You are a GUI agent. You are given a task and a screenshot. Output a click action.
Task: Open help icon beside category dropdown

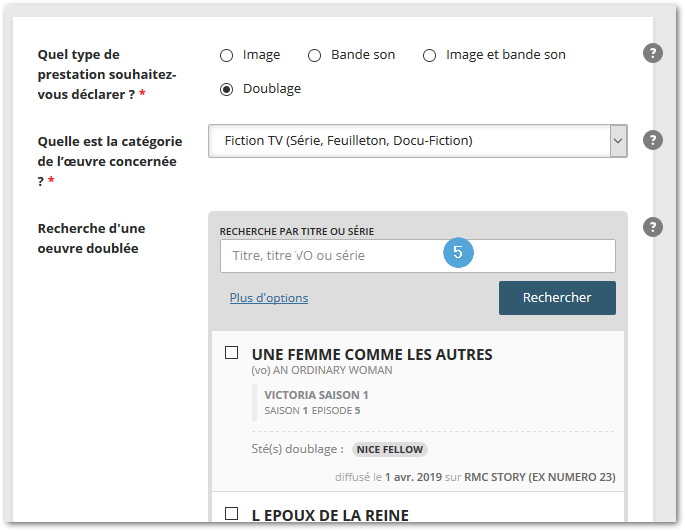click(653, 140)
